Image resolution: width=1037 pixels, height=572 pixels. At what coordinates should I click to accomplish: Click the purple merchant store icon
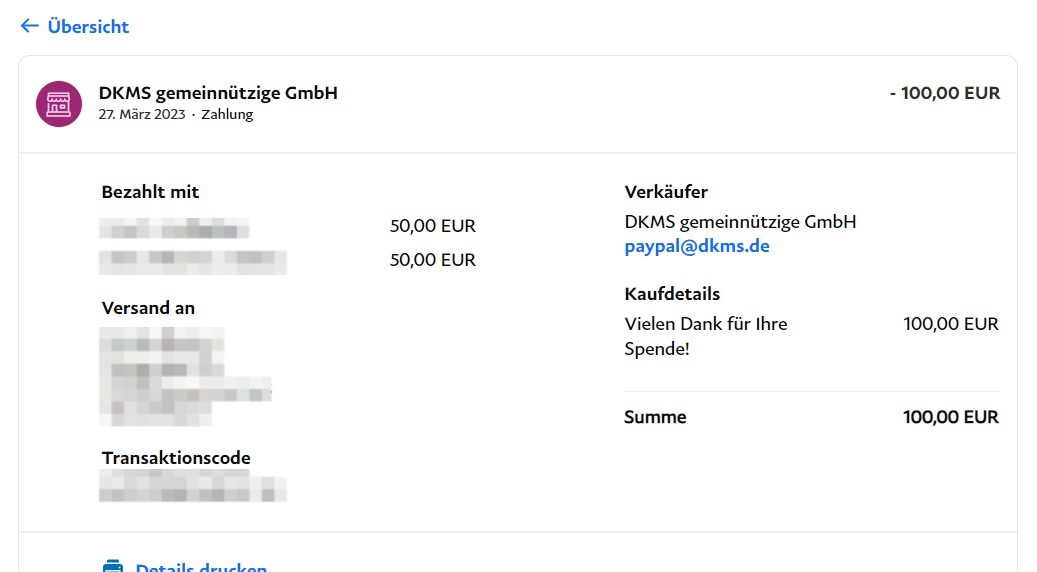59,103
